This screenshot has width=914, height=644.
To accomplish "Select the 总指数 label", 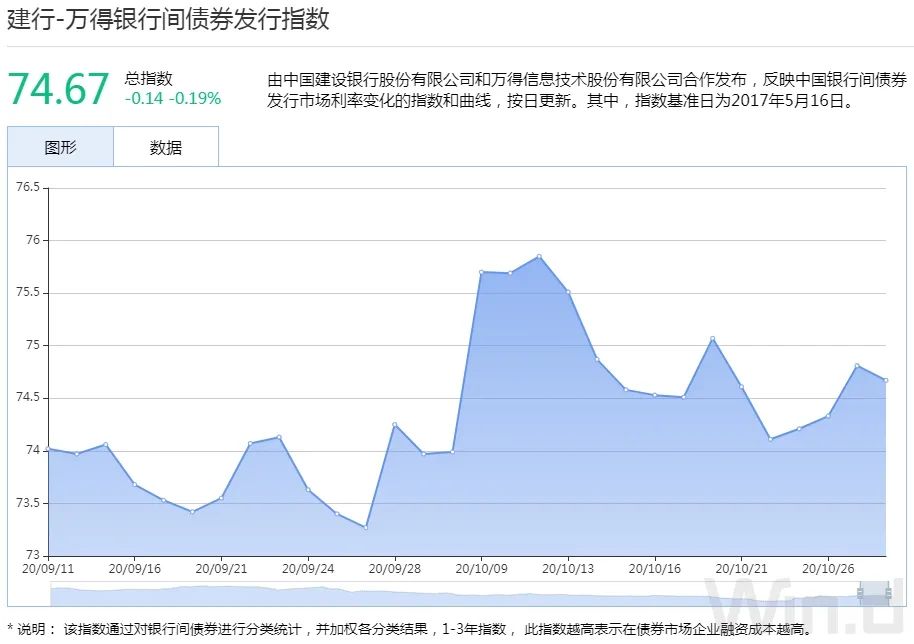I will tap(149, 78).
